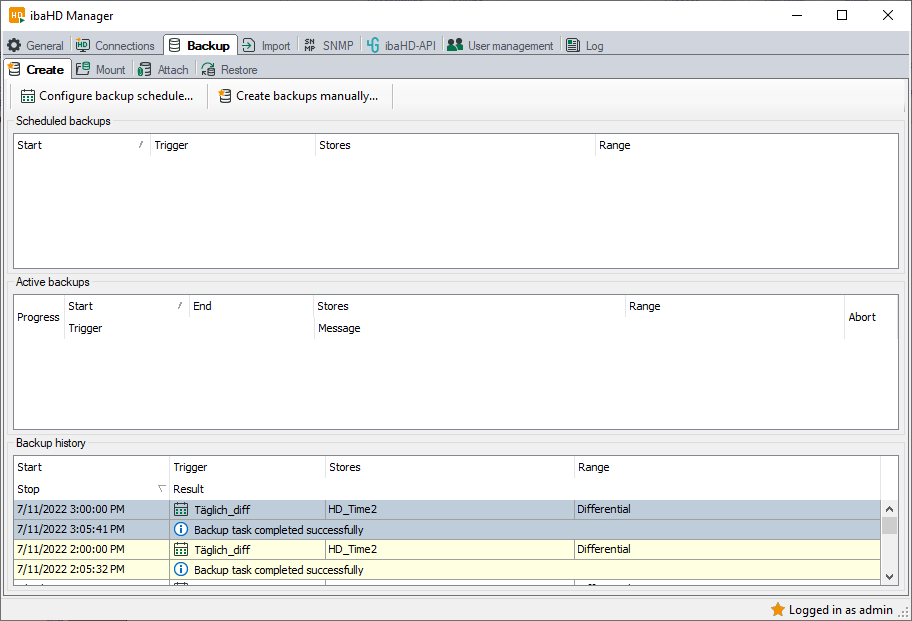
Task: Click the calendar icon in the 3:00:00 PM Täglich_diff row
Action: point(181,509)
